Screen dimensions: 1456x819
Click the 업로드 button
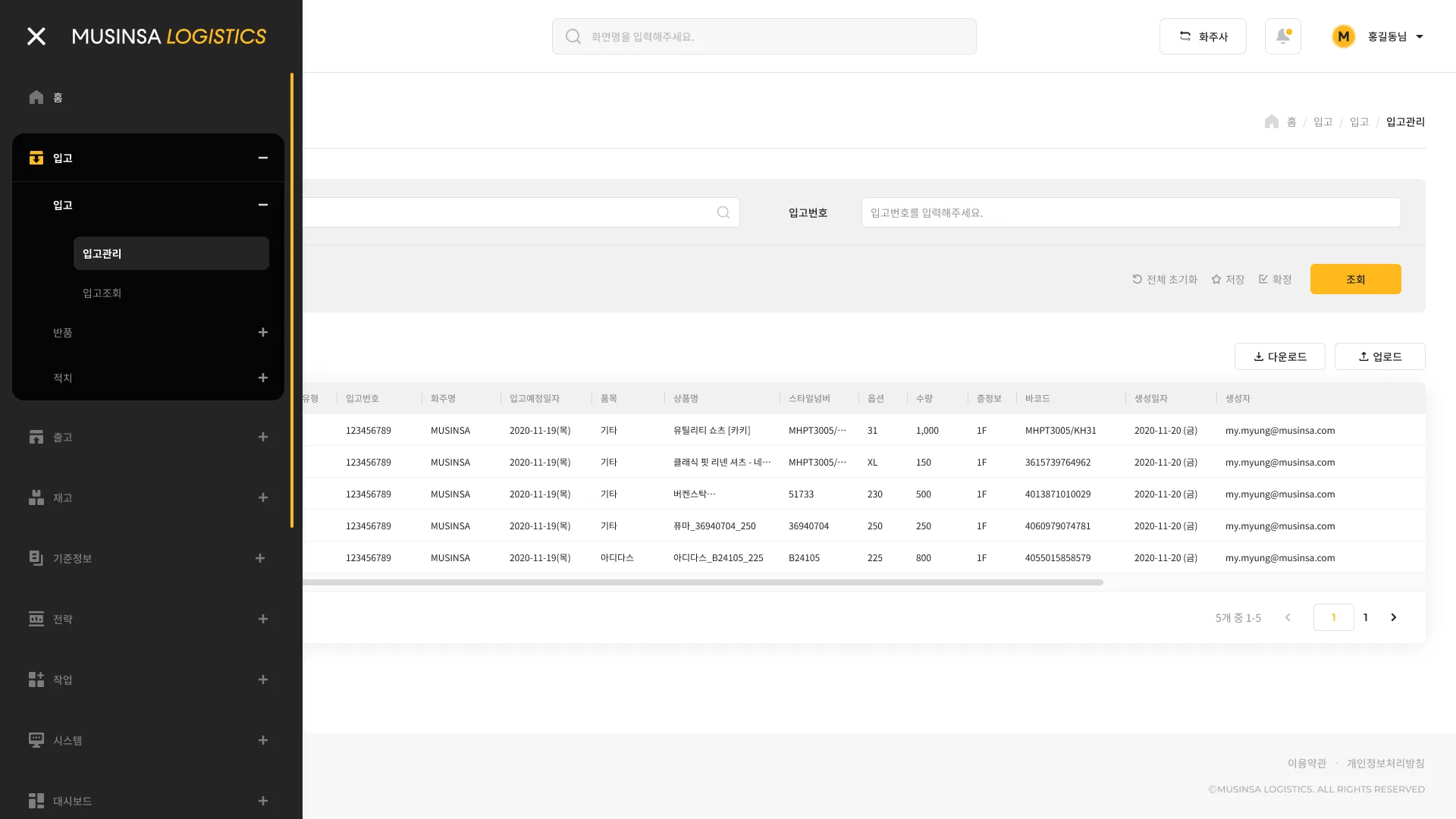click(x=1380, y=356)
